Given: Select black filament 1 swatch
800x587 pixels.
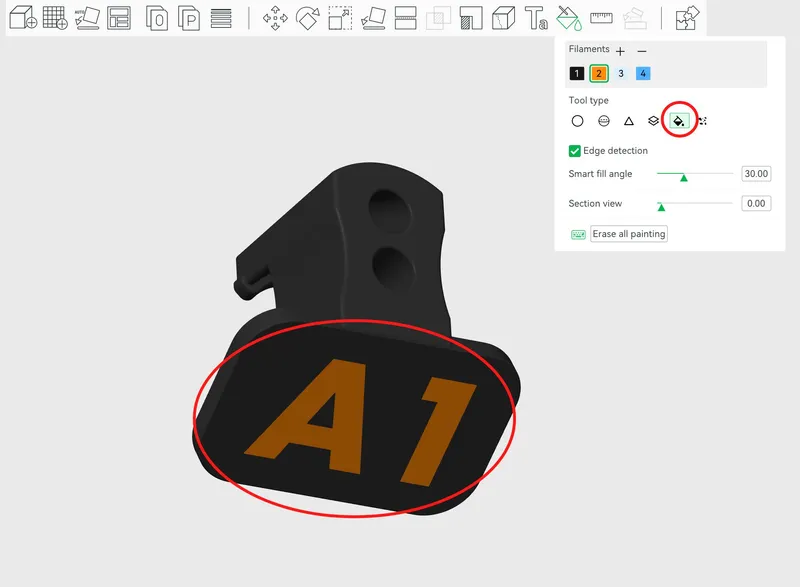Looking at the screenshot, I should [x=577, y=74].
